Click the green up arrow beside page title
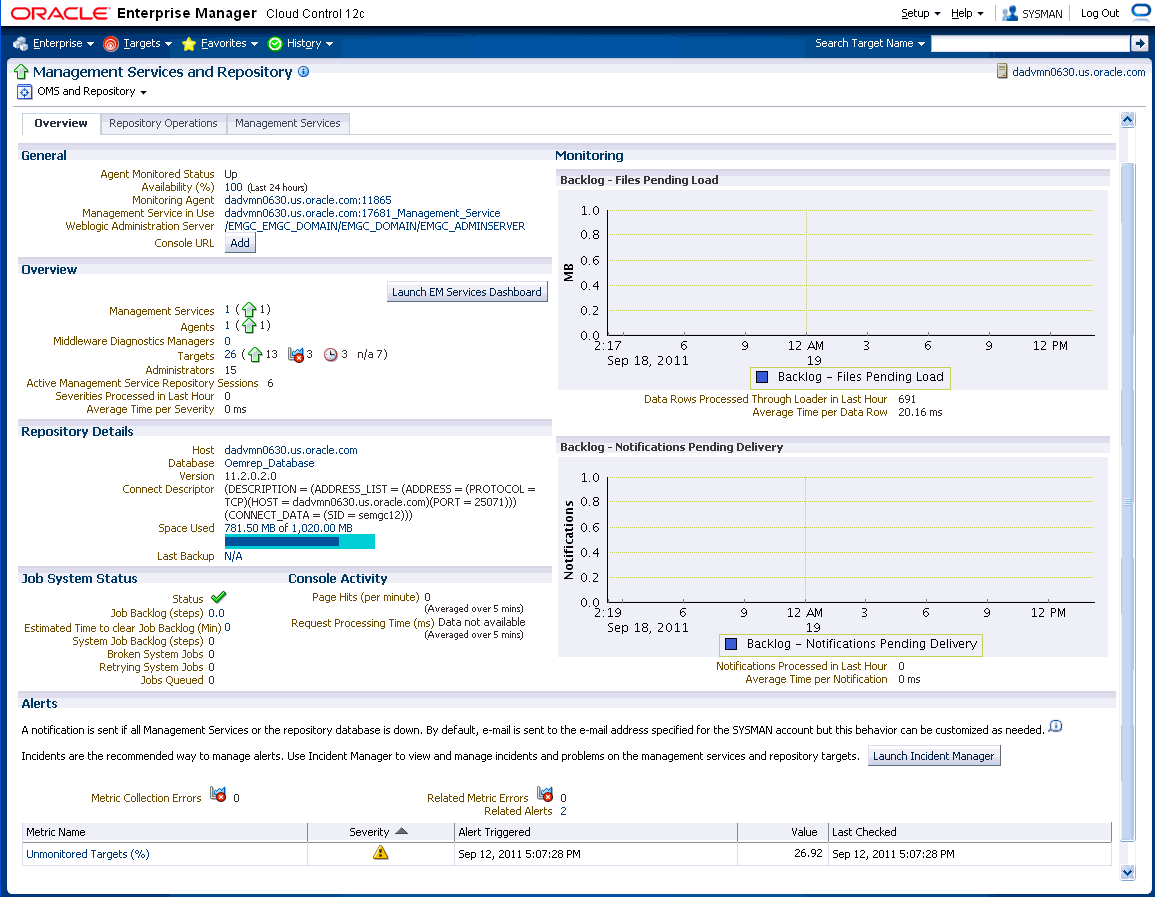 pyautogui.click(x=21, y=71)
